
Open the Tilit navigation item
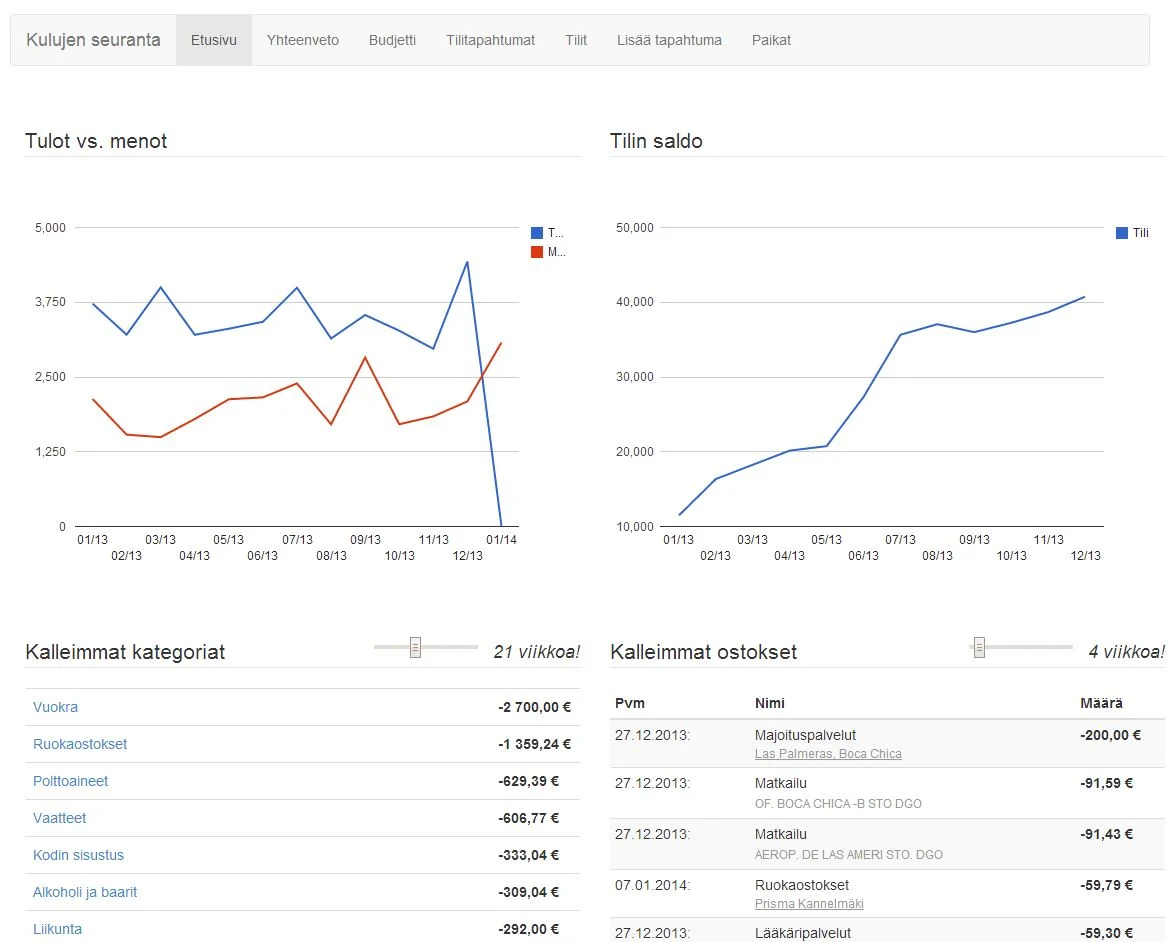tap(576, 40)
